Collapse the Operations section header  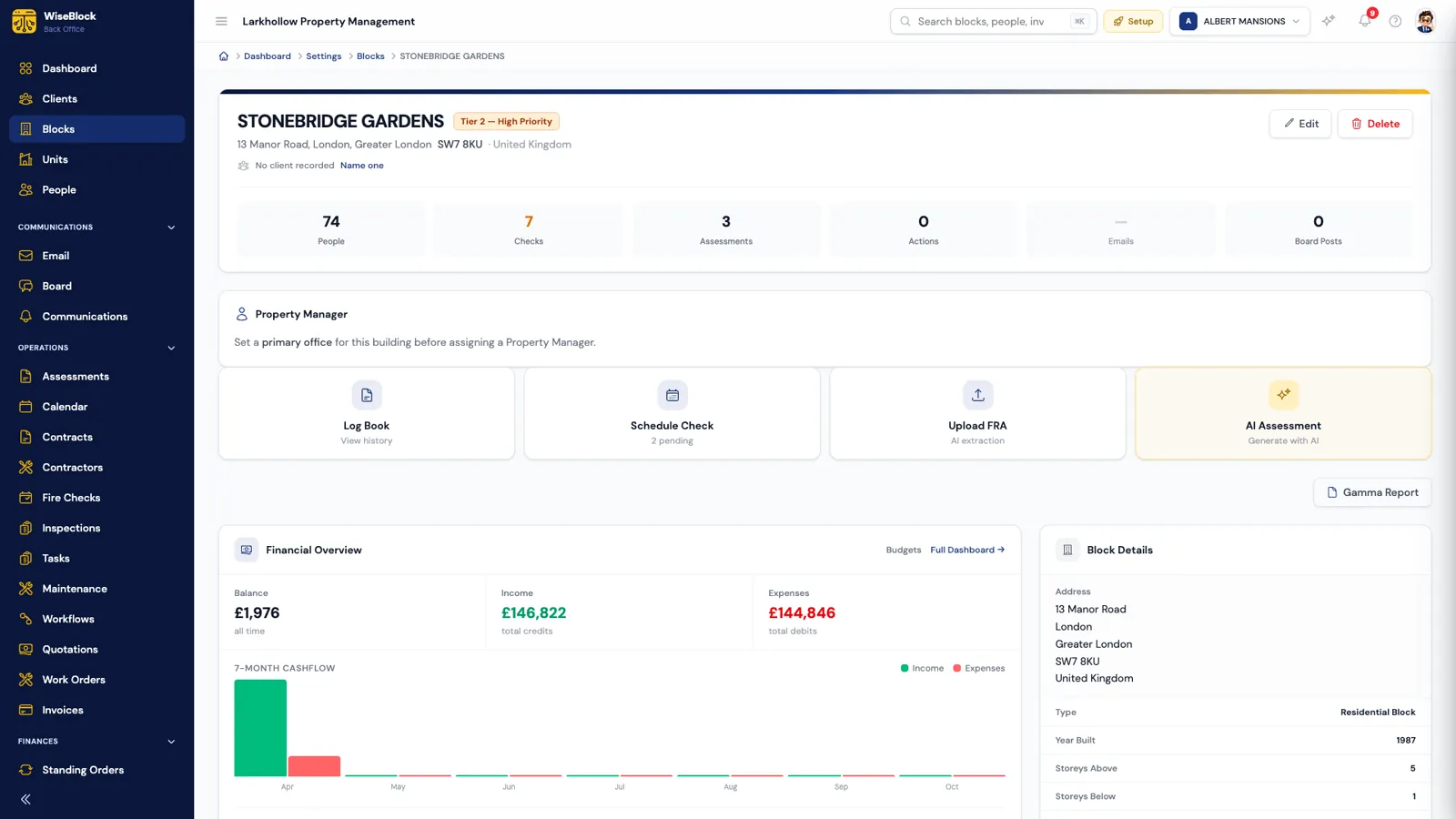(x=96, y=348)
